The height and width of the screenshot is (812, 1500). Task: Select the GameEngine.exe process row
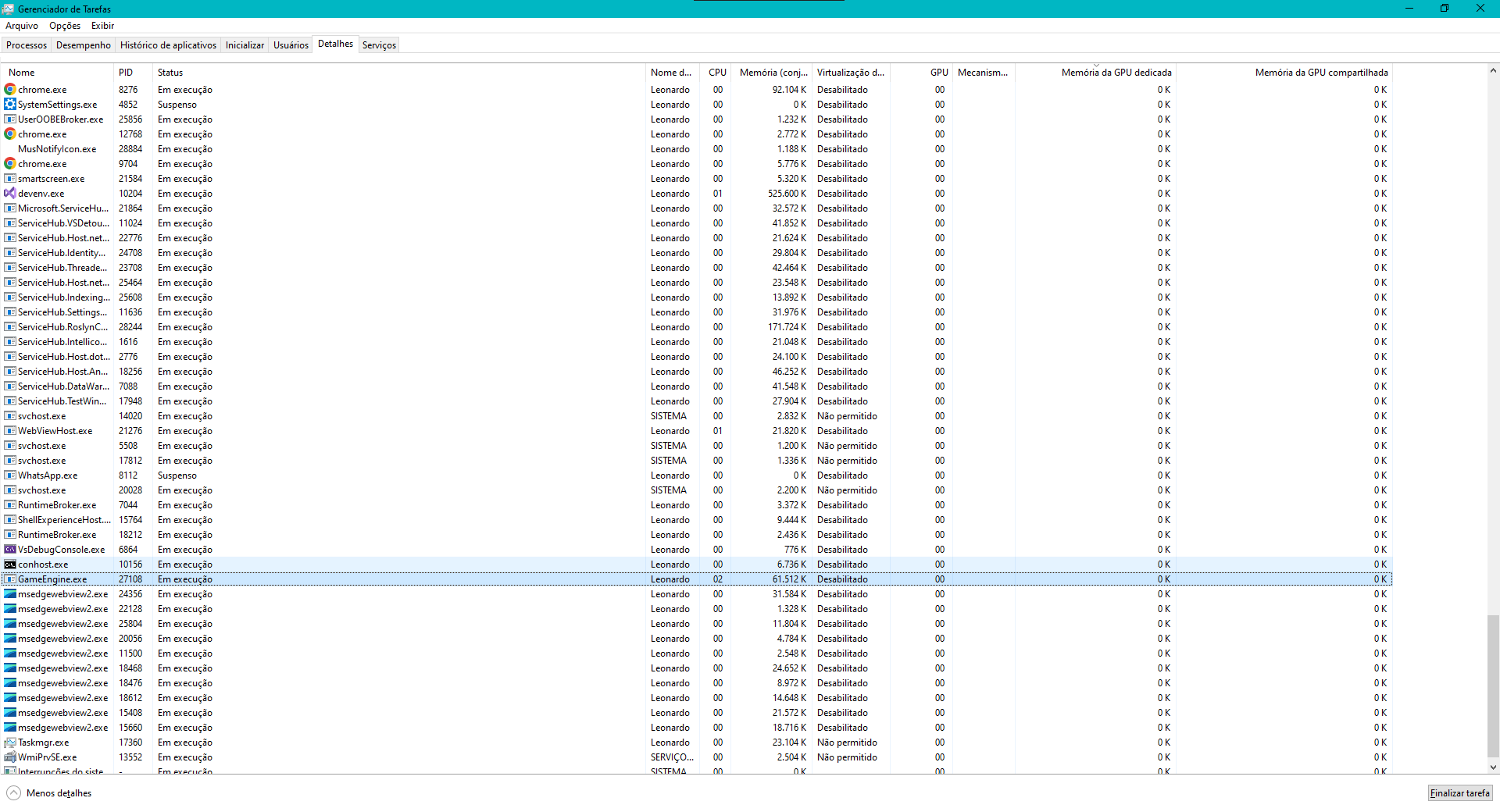click(312, 579)
